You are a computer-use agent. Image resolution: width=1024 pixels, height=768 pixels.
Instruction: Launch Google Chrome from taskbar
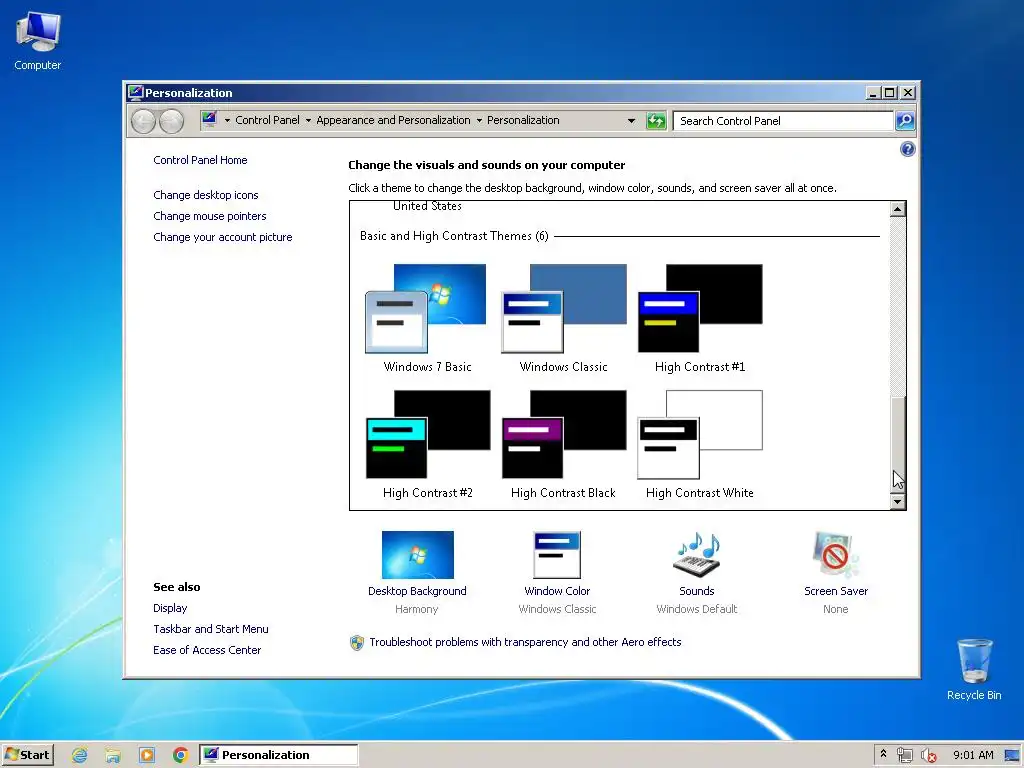pos(180,755)
